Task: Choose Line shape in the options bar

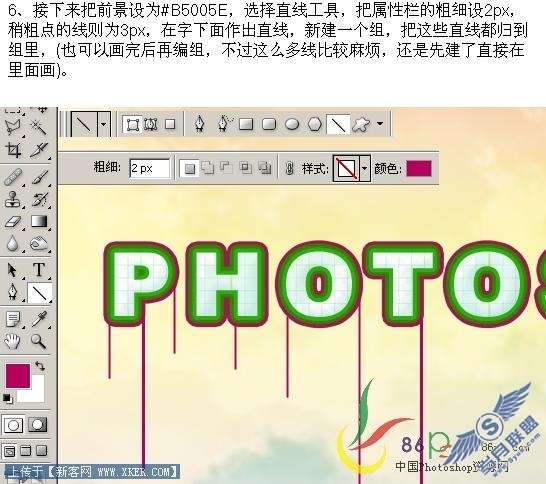Action: [338, 124]
